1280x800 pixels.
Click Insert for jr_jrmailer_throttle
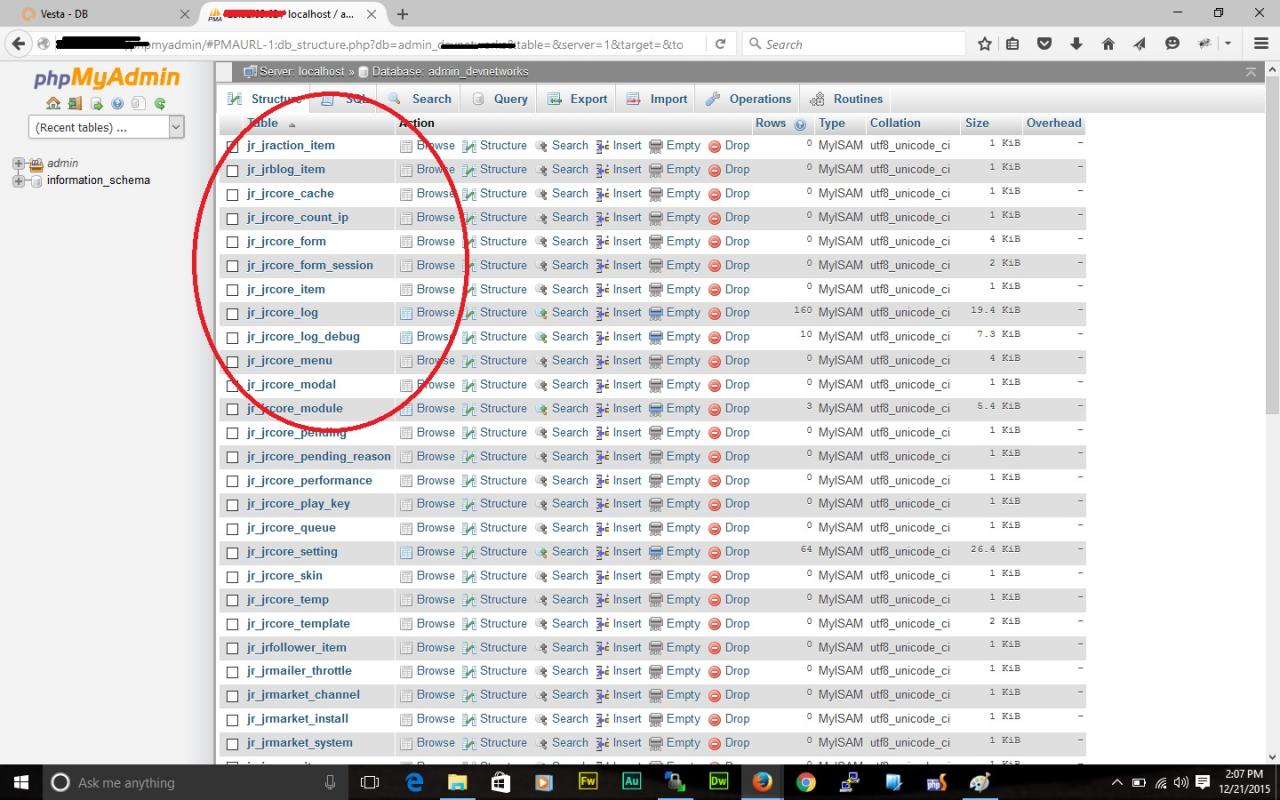619,671
